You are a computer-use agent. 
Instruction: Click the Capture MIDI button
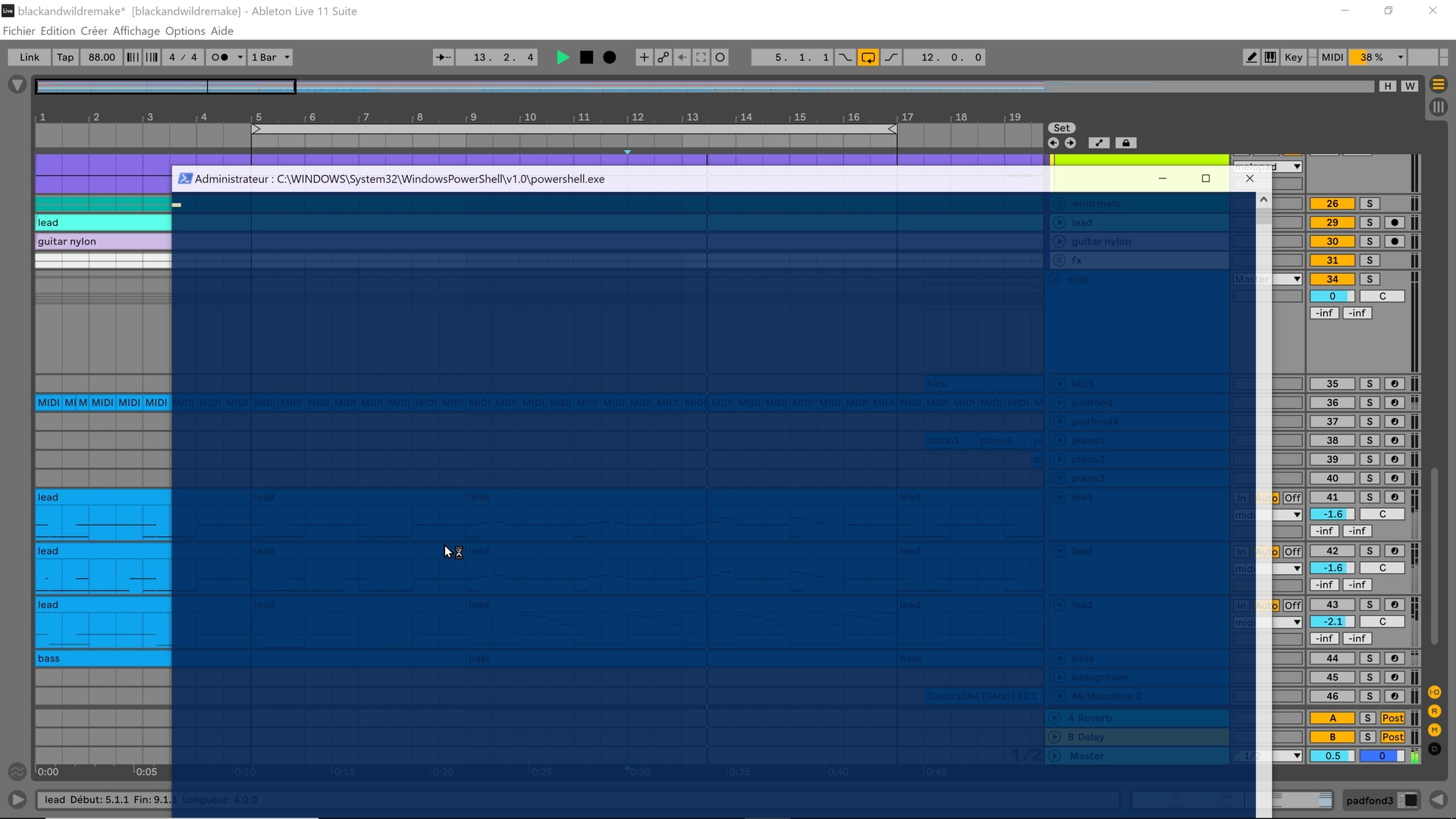tap(701, 58)
